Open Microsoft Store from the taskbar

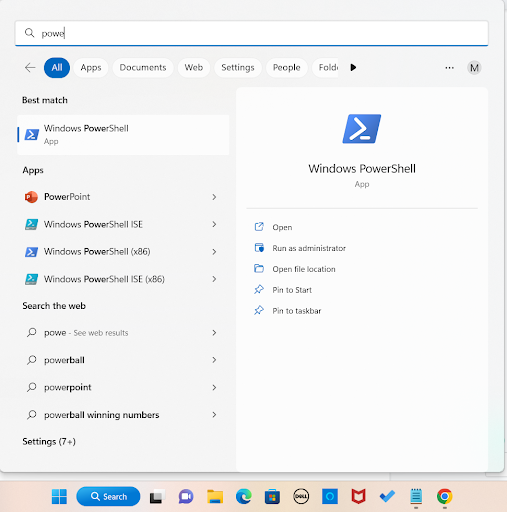(272, 497)
